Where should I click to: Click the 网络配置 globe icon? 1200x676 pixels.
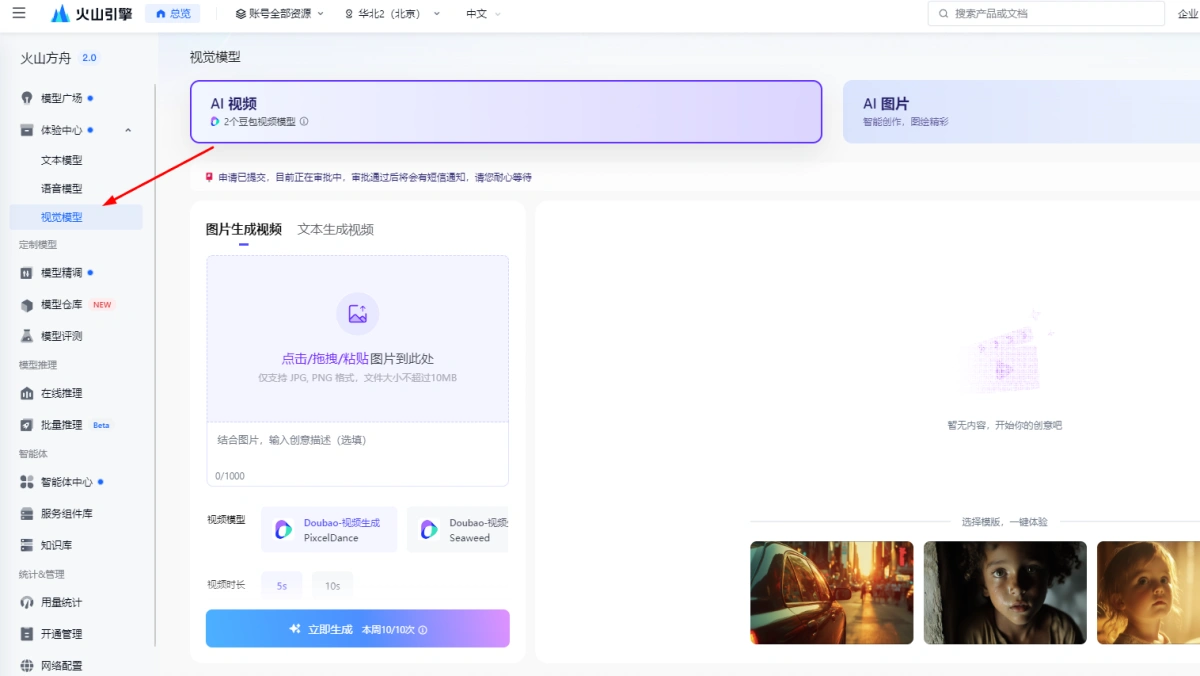click(x=27, y=665)
